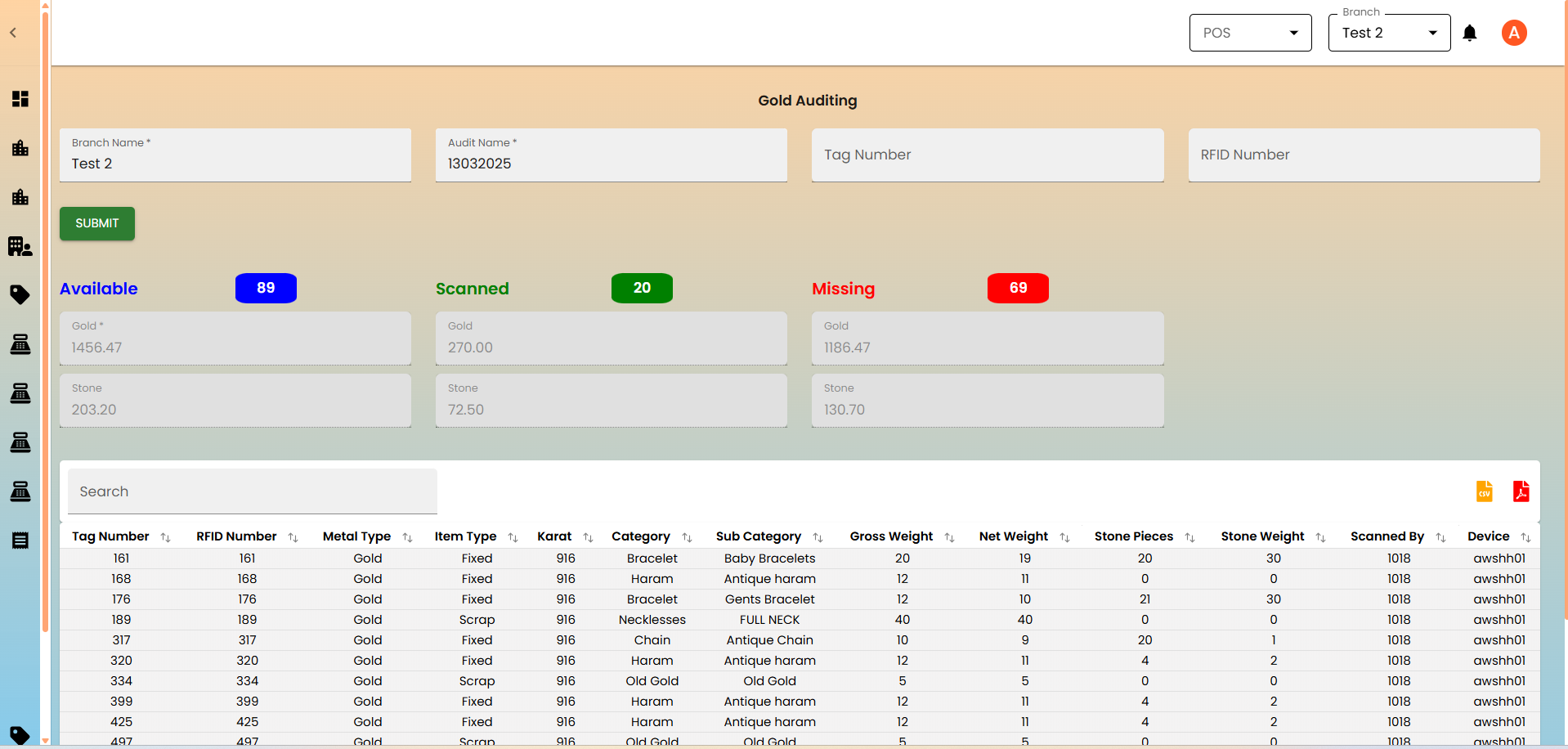Click Scanned Stone 72.50 field
Screen dimensions: 1568x749
(612, 401)
